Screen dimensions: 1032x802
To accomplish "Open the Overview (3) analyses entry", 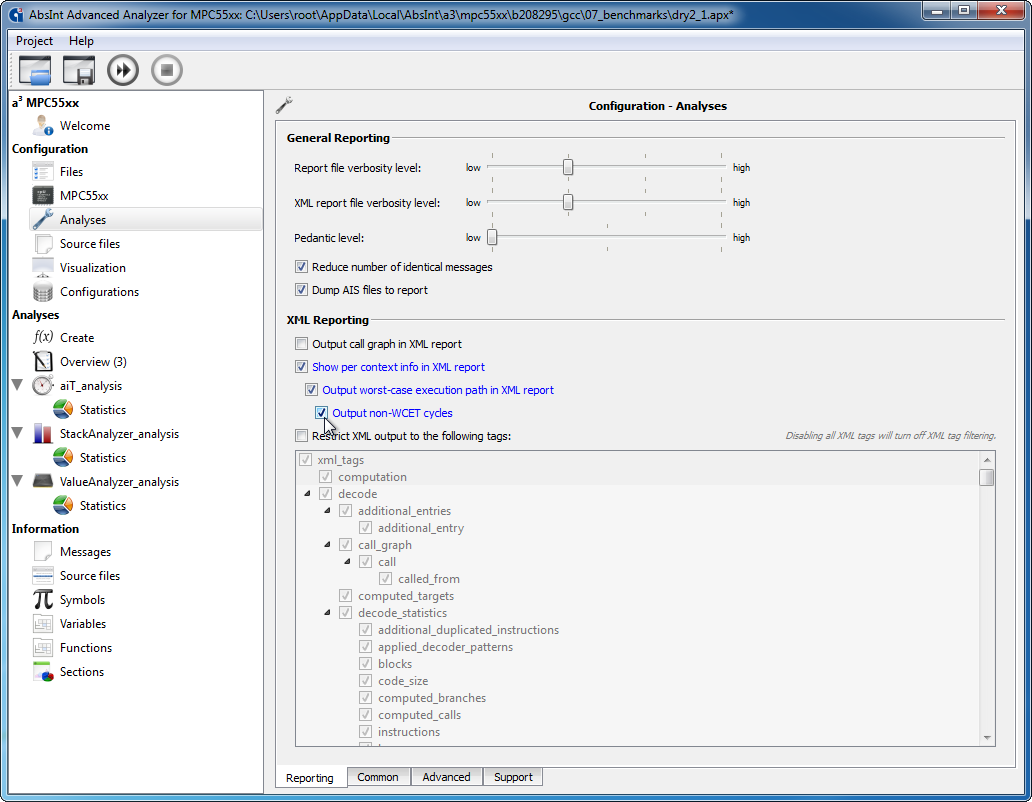I will tap(93, 362).
